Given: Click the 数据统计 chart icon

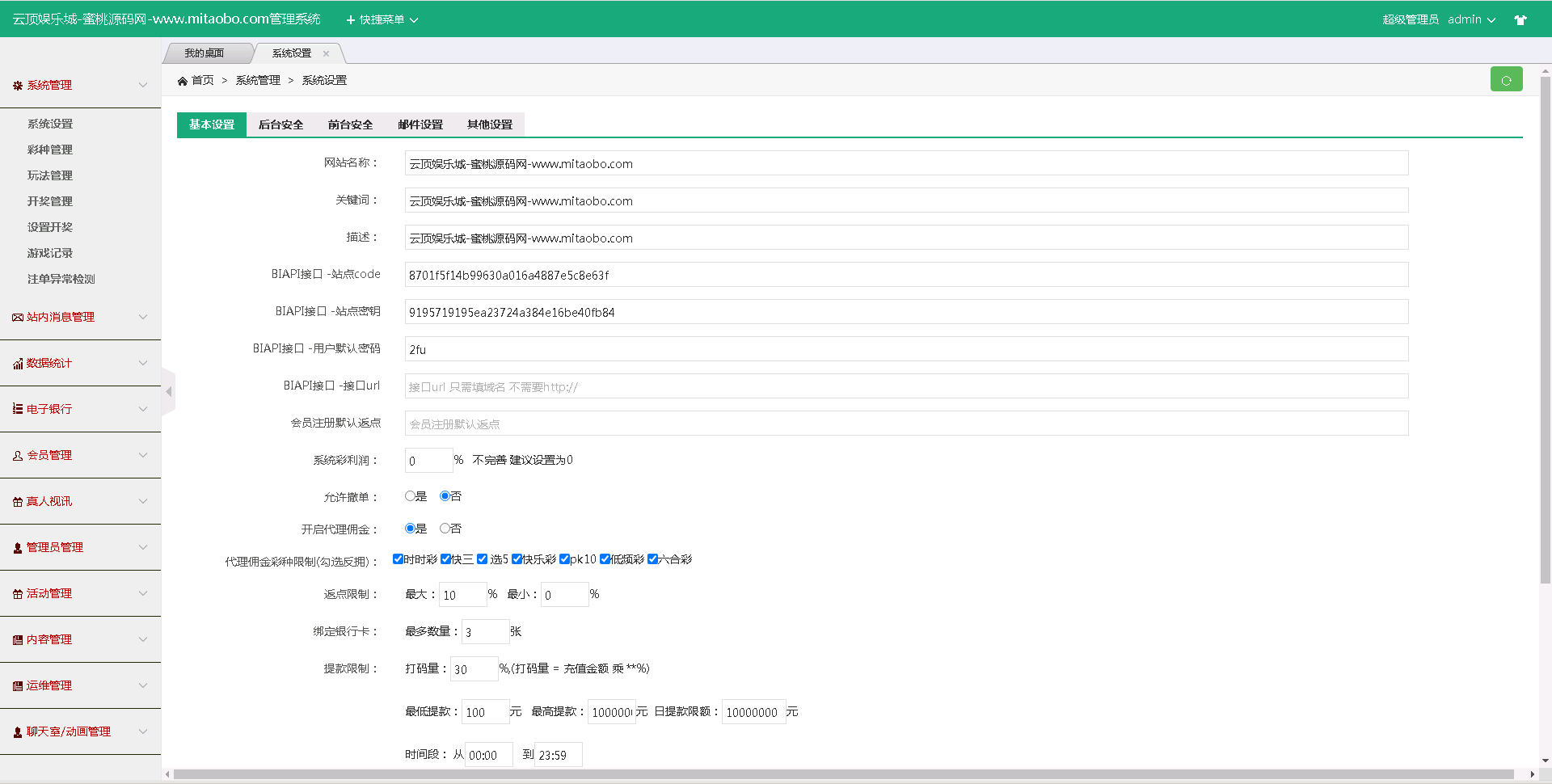Looking at the screenshot, I should pos(17,364).
